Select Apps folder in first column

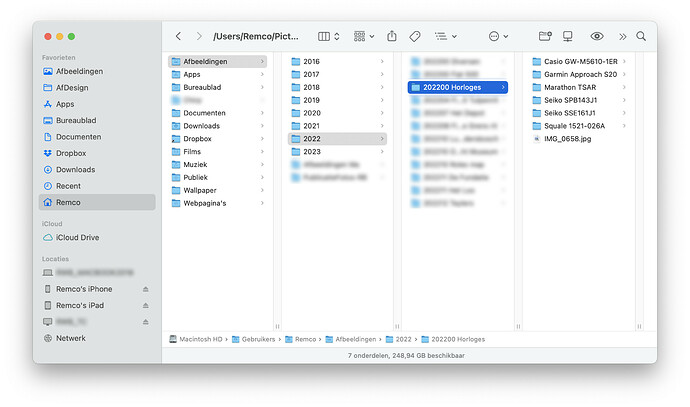pos(217,74)
